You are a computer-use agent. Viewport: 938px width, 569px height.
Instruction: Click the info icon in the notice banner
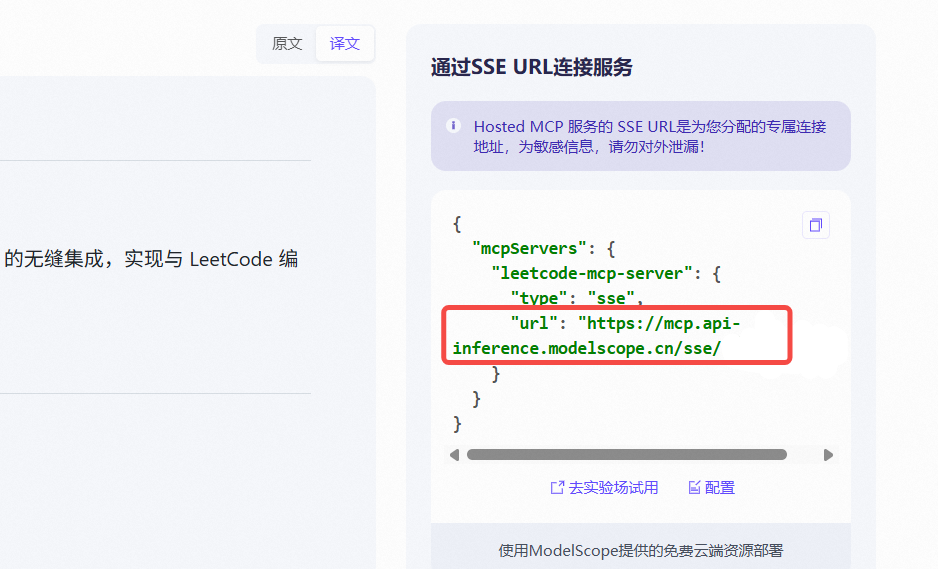[453, 126]
